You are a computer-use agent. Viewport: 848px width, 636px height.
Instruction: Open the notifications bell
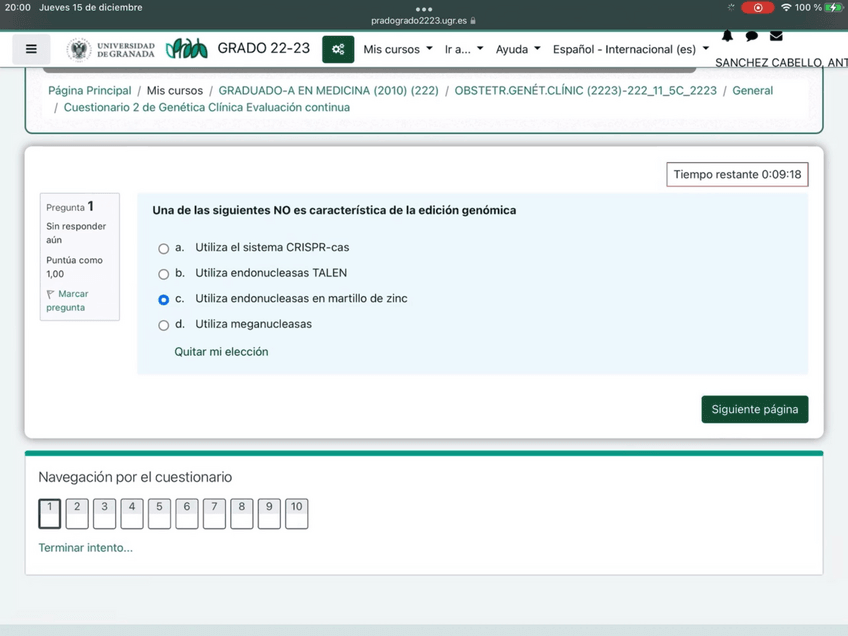(x=727, y=36)
